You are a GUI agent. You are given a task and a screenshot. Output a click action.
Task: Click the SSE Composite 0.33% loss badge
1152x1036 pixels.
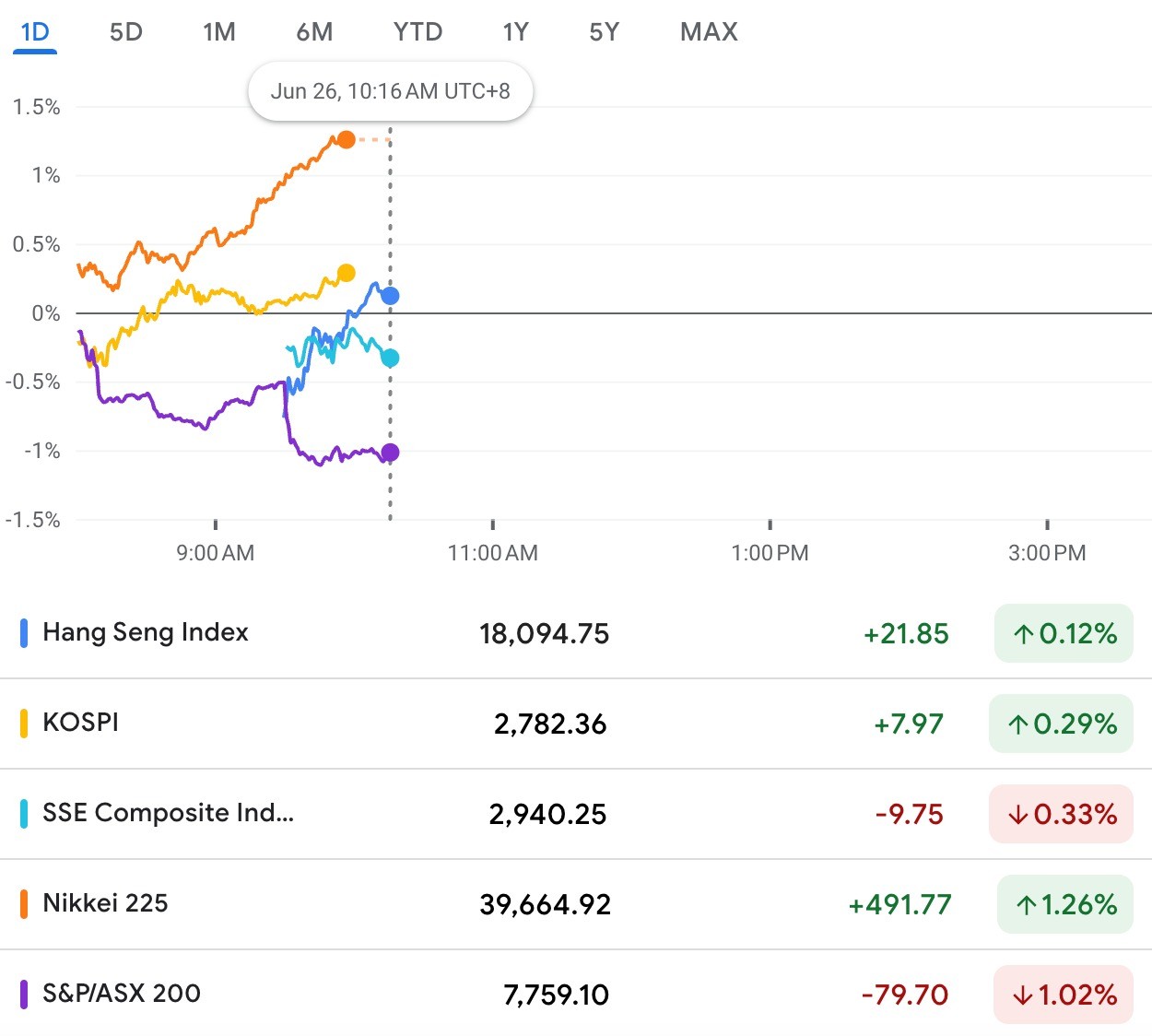(1061, 814)
